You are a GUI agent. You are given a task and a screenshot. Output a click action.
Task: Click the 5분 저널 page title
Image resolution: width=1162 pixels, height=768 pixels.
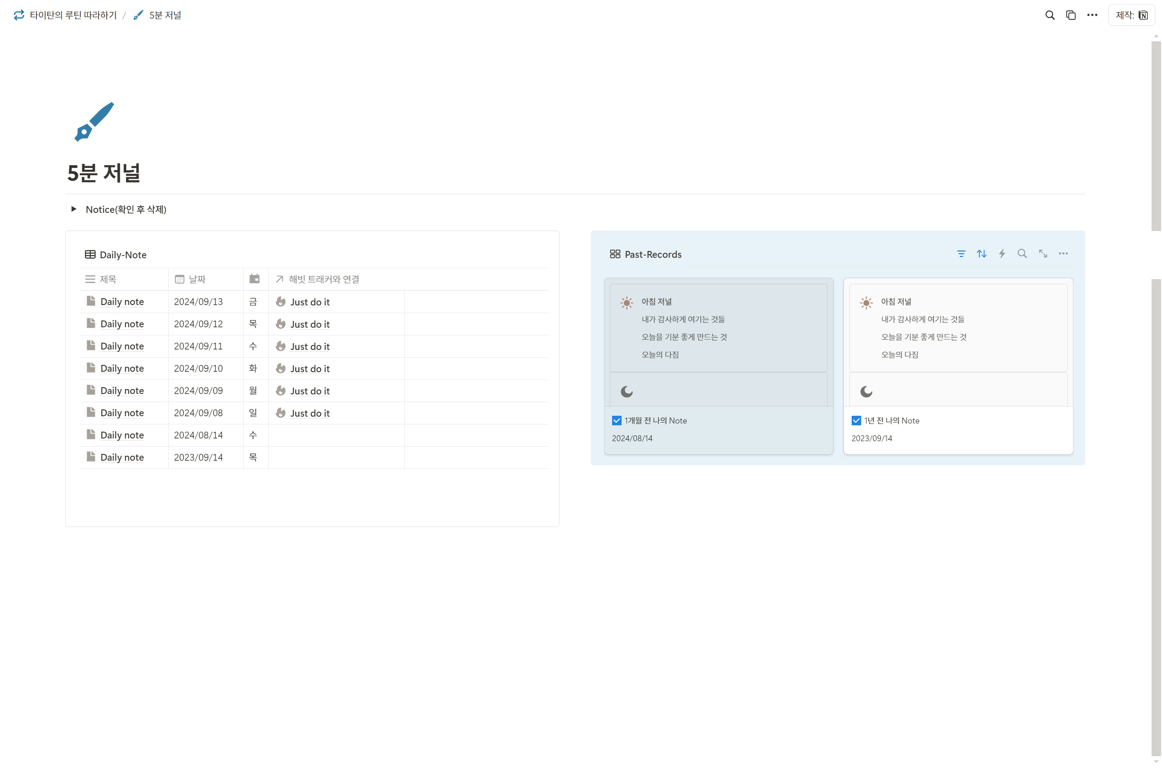coord(104,173)
